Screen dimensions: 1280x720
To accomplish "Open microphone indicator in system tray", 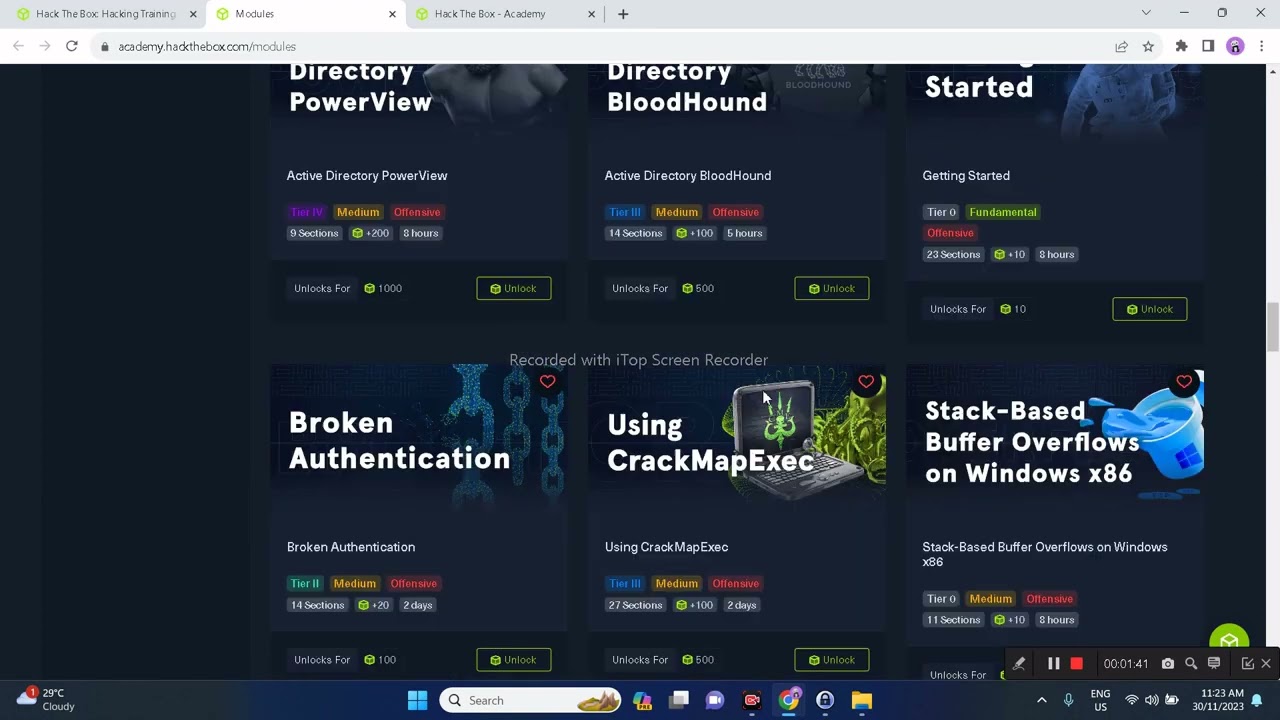I will click(x=1068, y=700).
